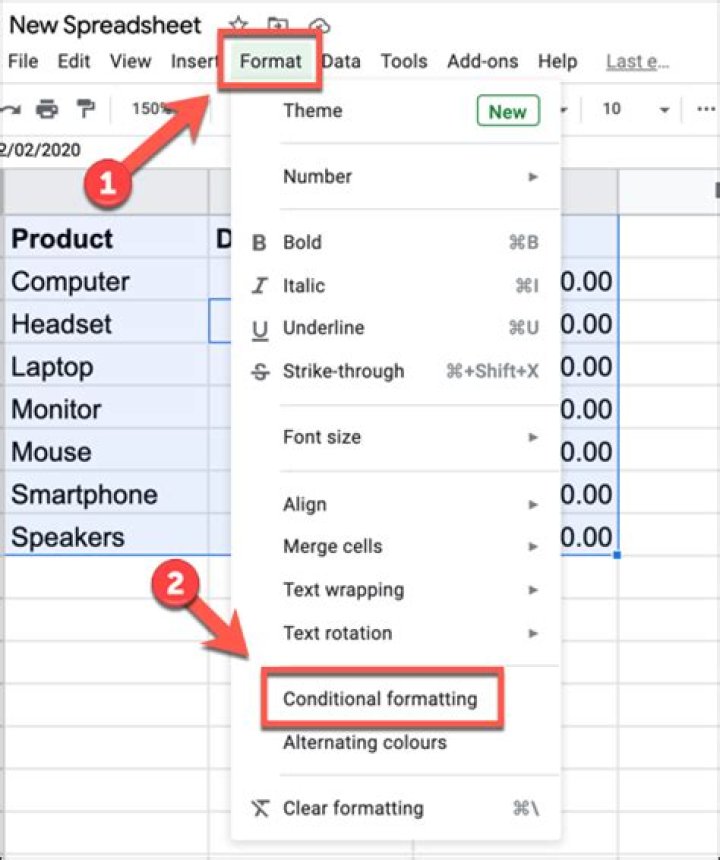Screen dimensions: 720x860
Task: Open the File menu
Action: click(23, 61)
